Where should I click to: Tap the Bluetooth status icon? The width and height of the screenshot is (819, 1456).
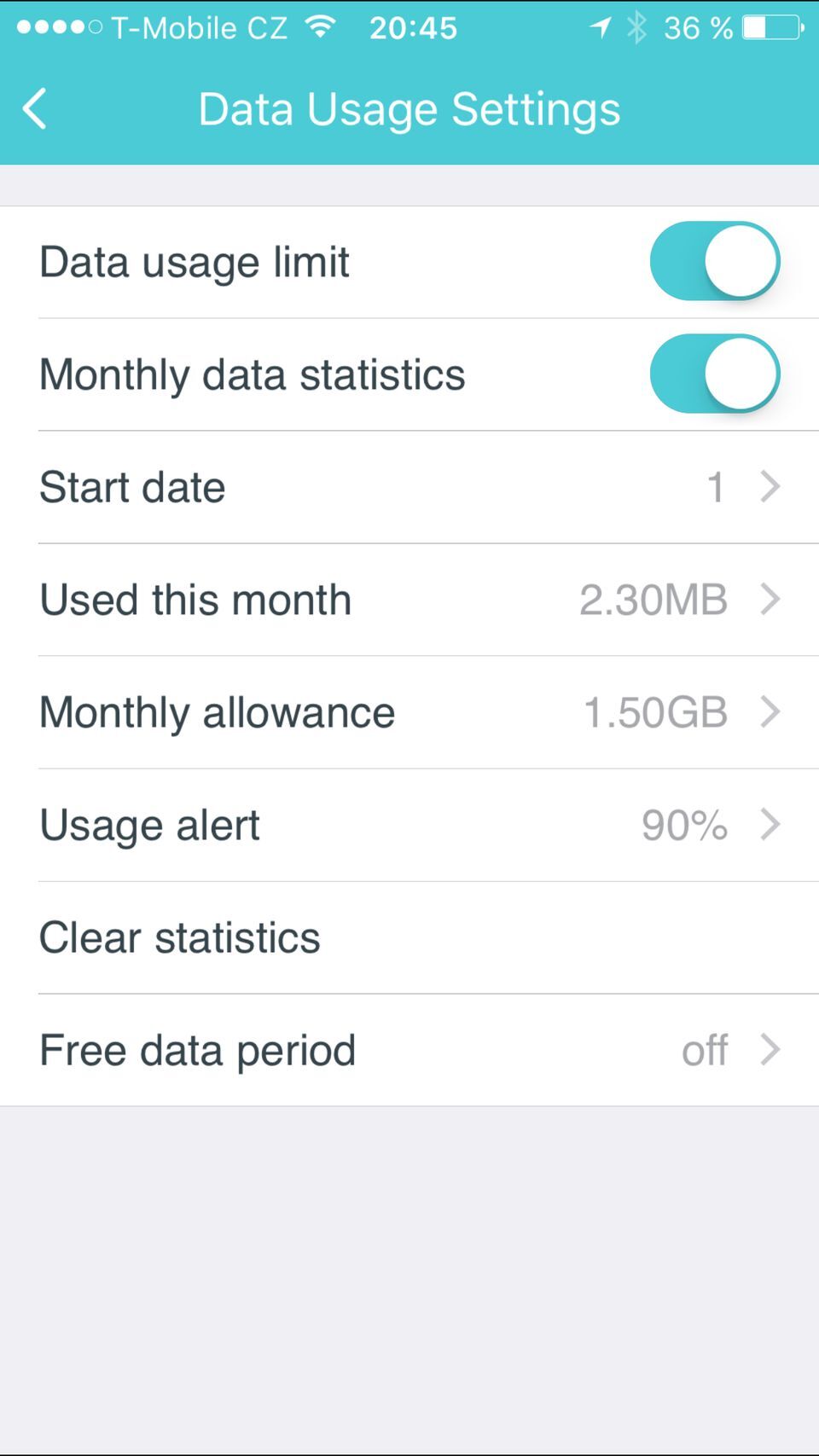(636, 27)
